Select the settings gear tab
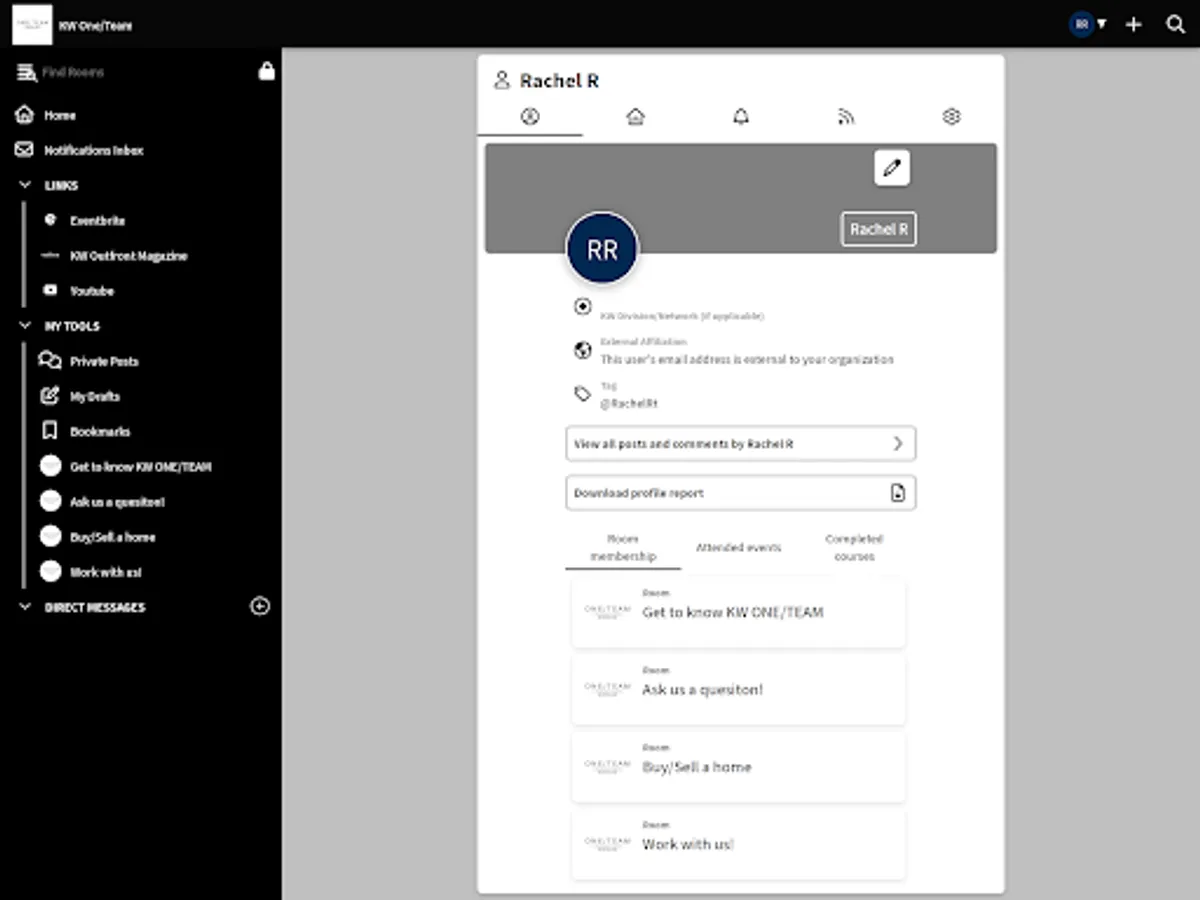This screenshot has height=900, width=1200. (951, 116)
